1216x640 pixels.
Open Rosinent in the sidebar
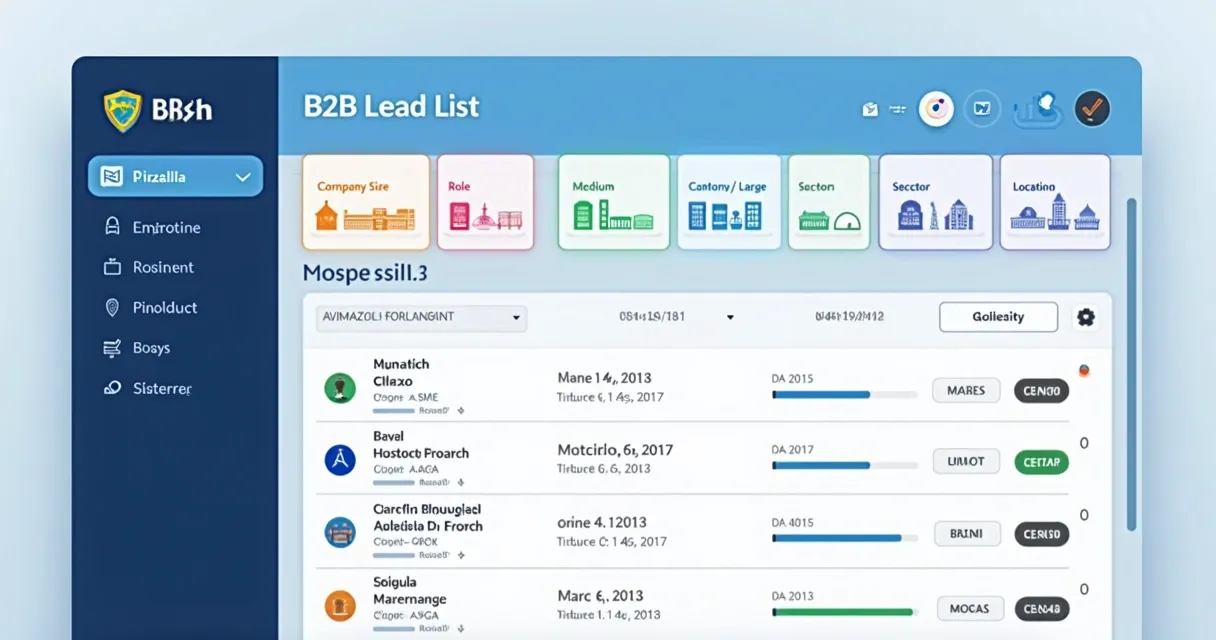pos(163,267)
